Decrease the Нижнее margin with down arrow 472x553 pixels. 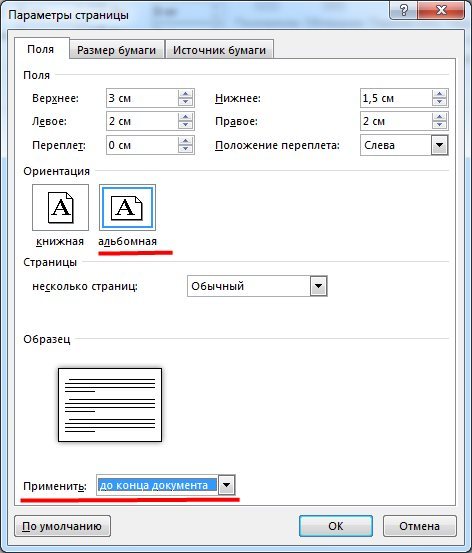point(439,102)
